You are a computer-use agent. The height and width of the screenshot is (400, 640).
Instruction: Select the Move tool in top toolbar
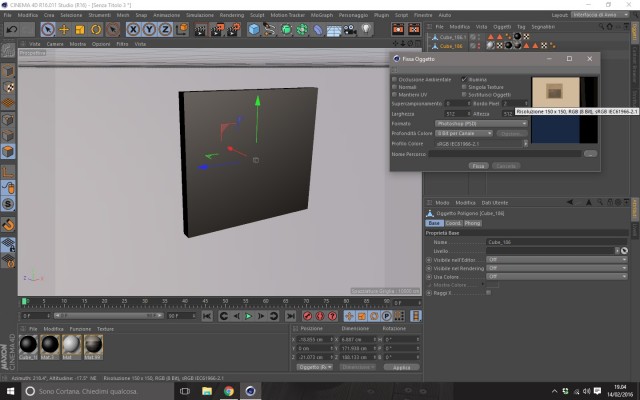coord(64,29)
